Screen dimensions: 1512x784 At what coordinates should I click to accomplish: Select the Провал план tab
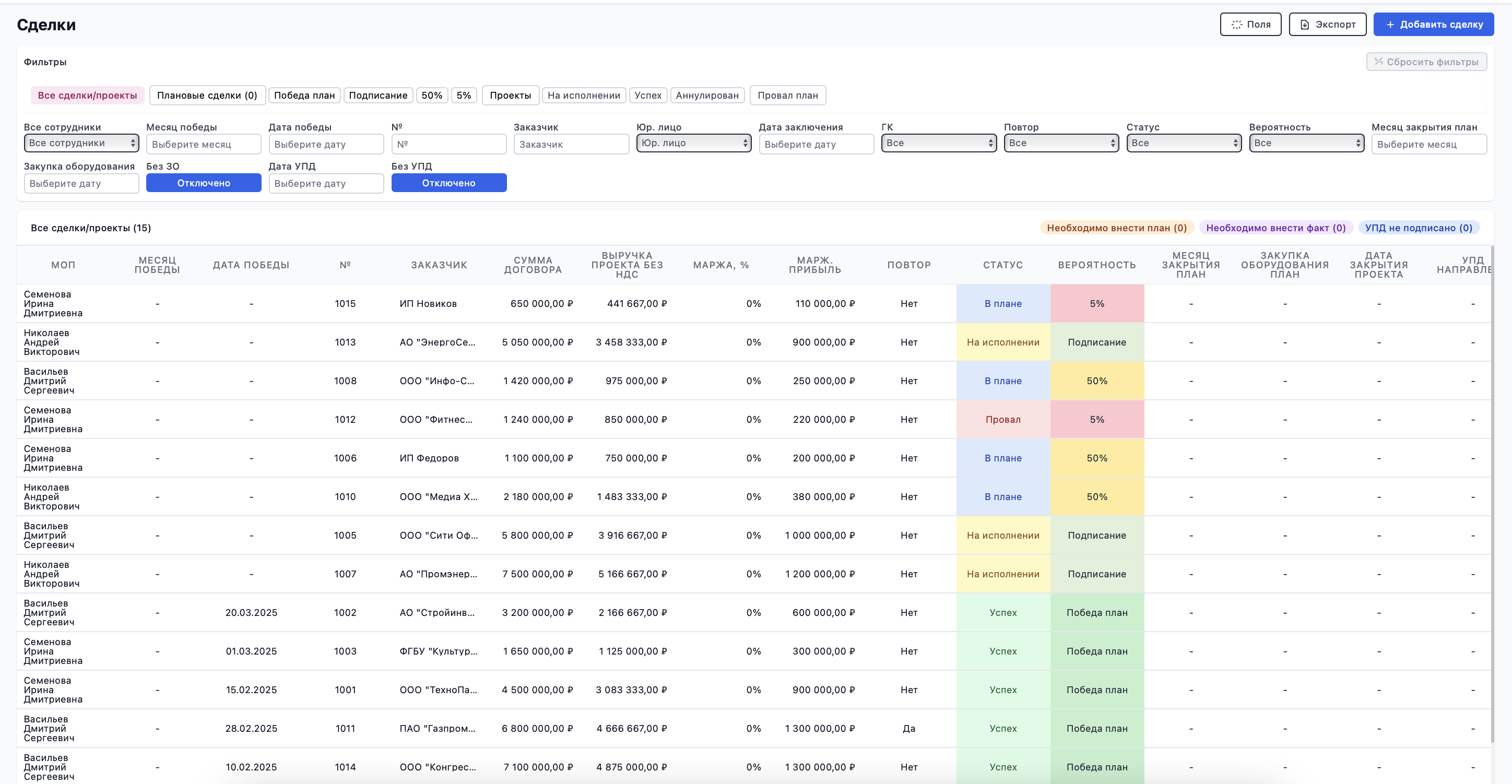788,96
